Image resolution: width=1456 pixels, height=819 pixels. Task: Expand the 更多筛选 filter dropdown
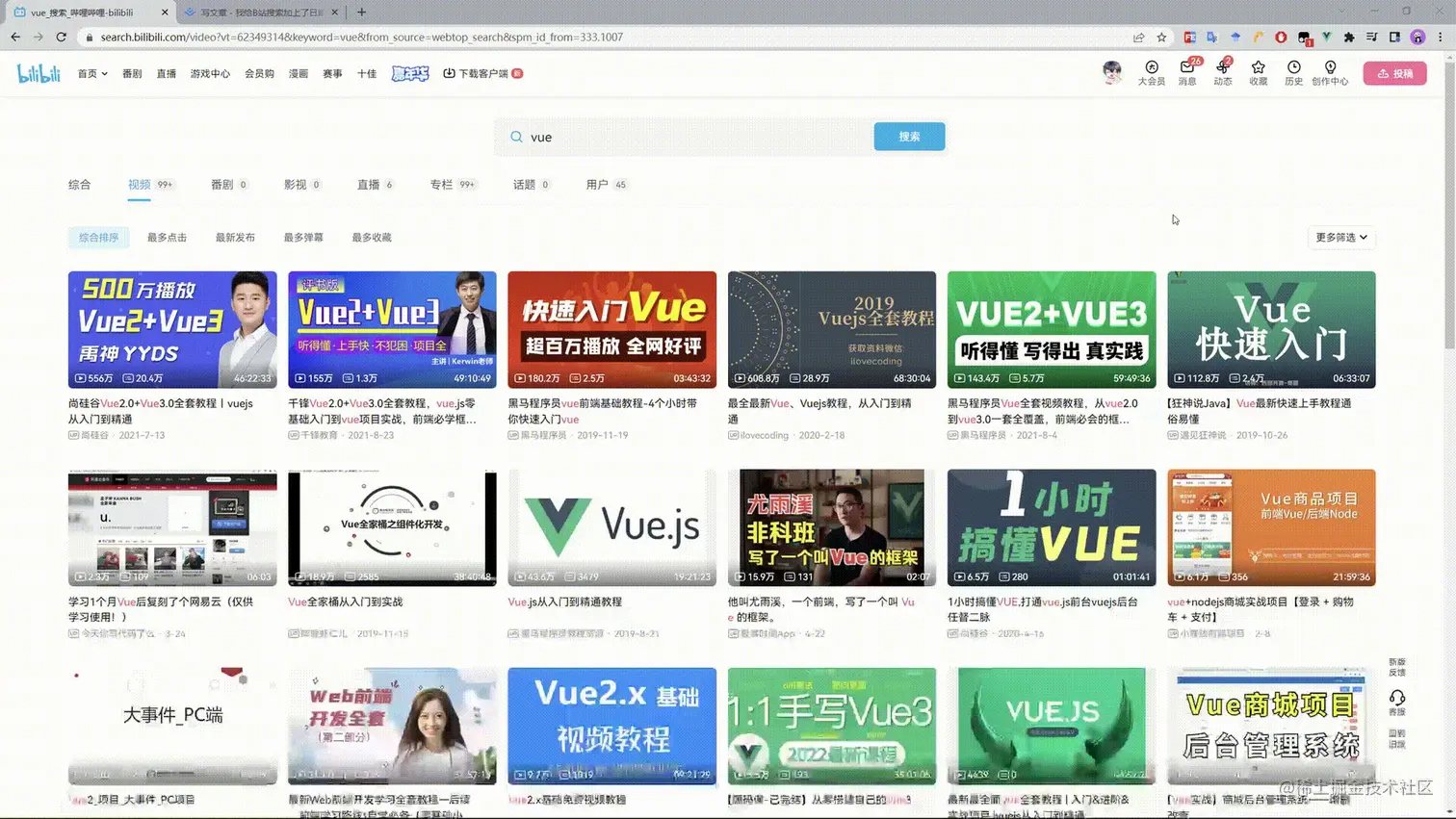click(1341, 237)
